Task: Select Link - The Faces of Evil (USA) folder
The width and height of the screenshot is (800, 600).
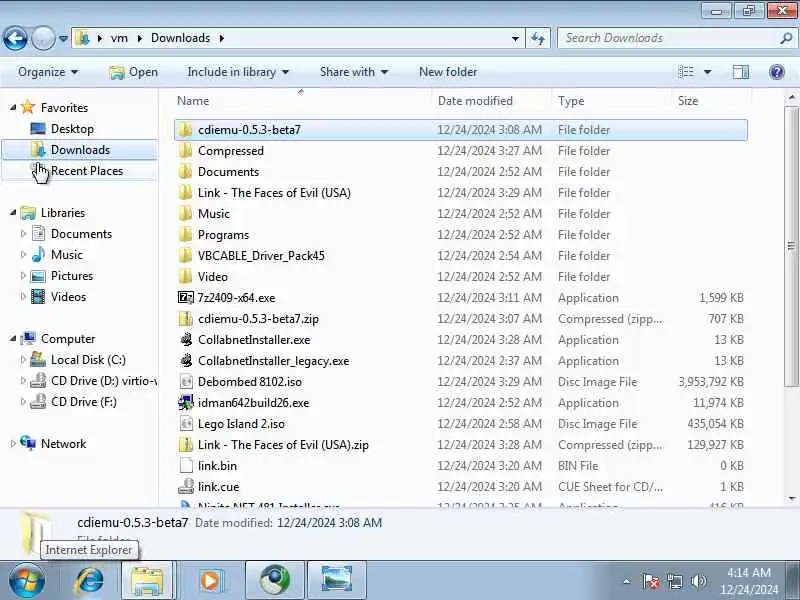Action: 274,193
